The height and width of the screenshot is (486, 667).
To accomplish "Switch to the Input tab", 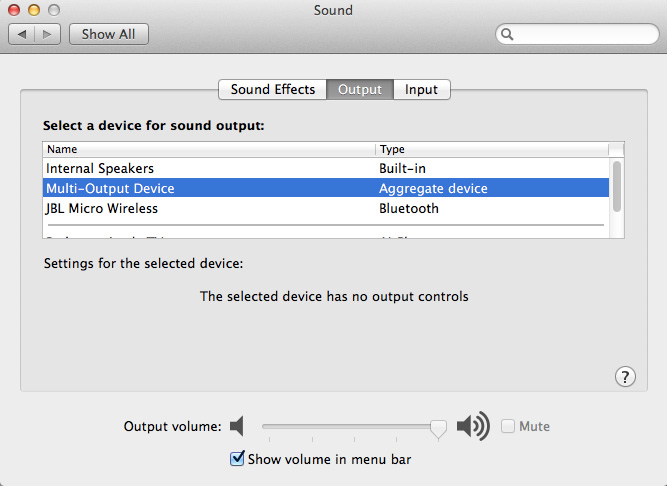I will click(x=421, y=89).
